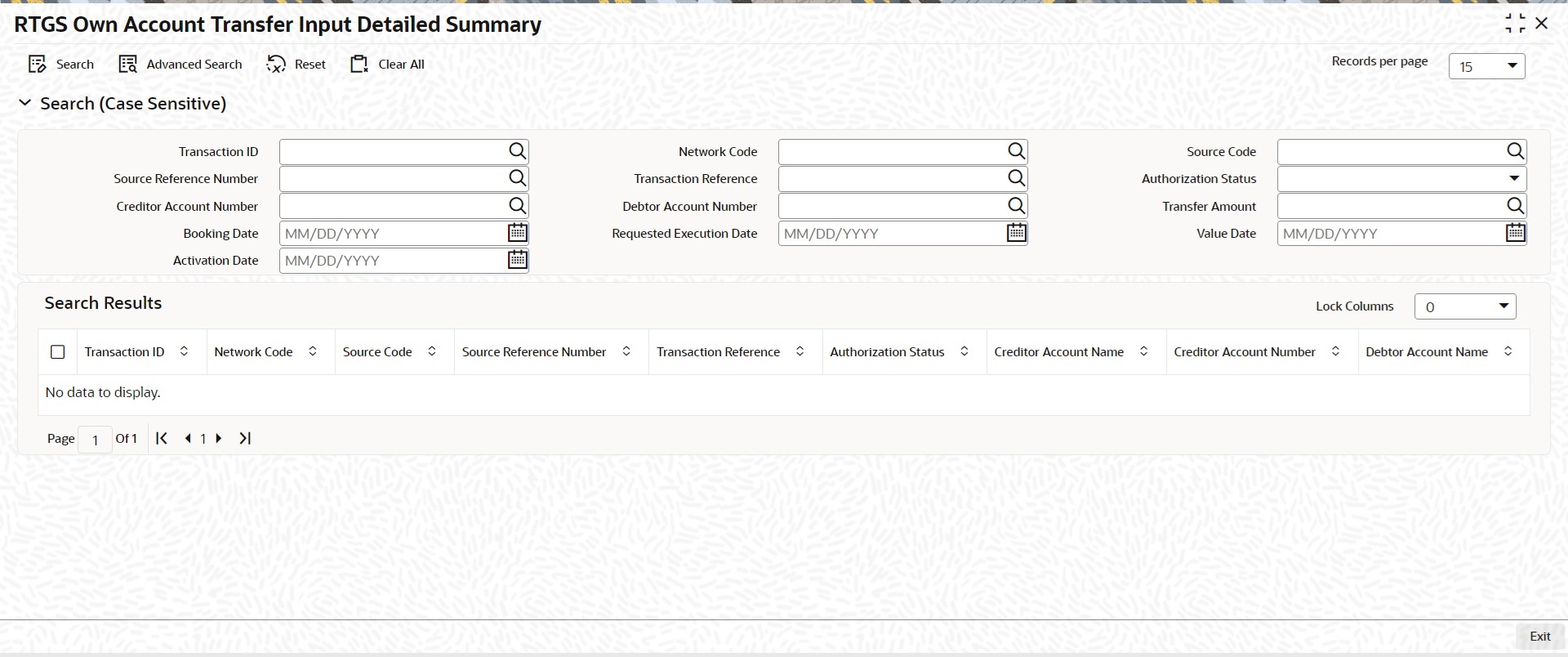This screenshot has width=1568, height=657.
Task: Expand Authorization Status dropdown
Action: point(1401,178)
